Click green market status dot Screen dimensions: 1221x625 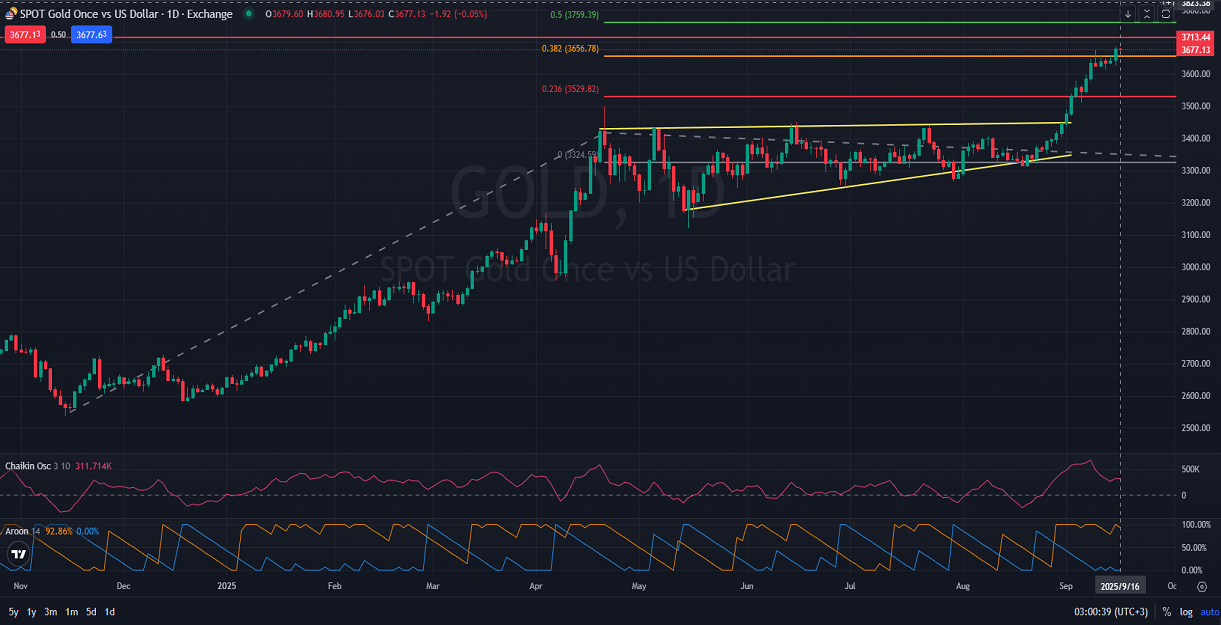click(x=248, y=14)
